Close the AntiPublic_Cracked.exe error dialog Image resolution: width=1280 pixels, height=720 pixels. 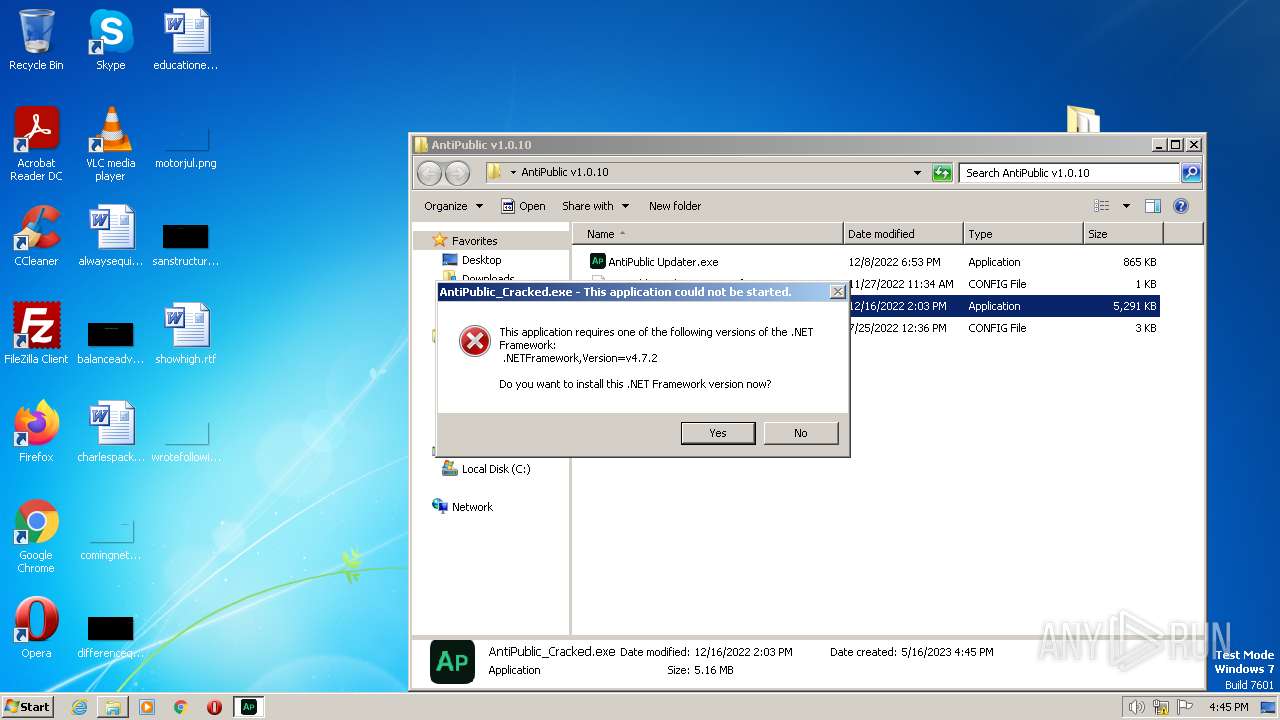click(x=838, y=292)
